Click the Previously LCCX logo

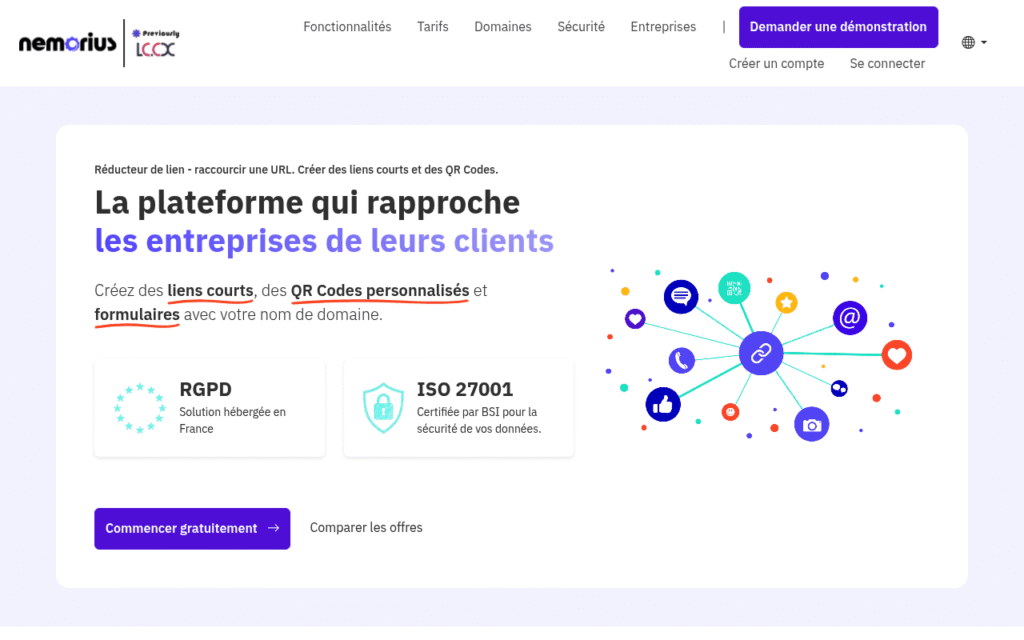tap(155, 43)
